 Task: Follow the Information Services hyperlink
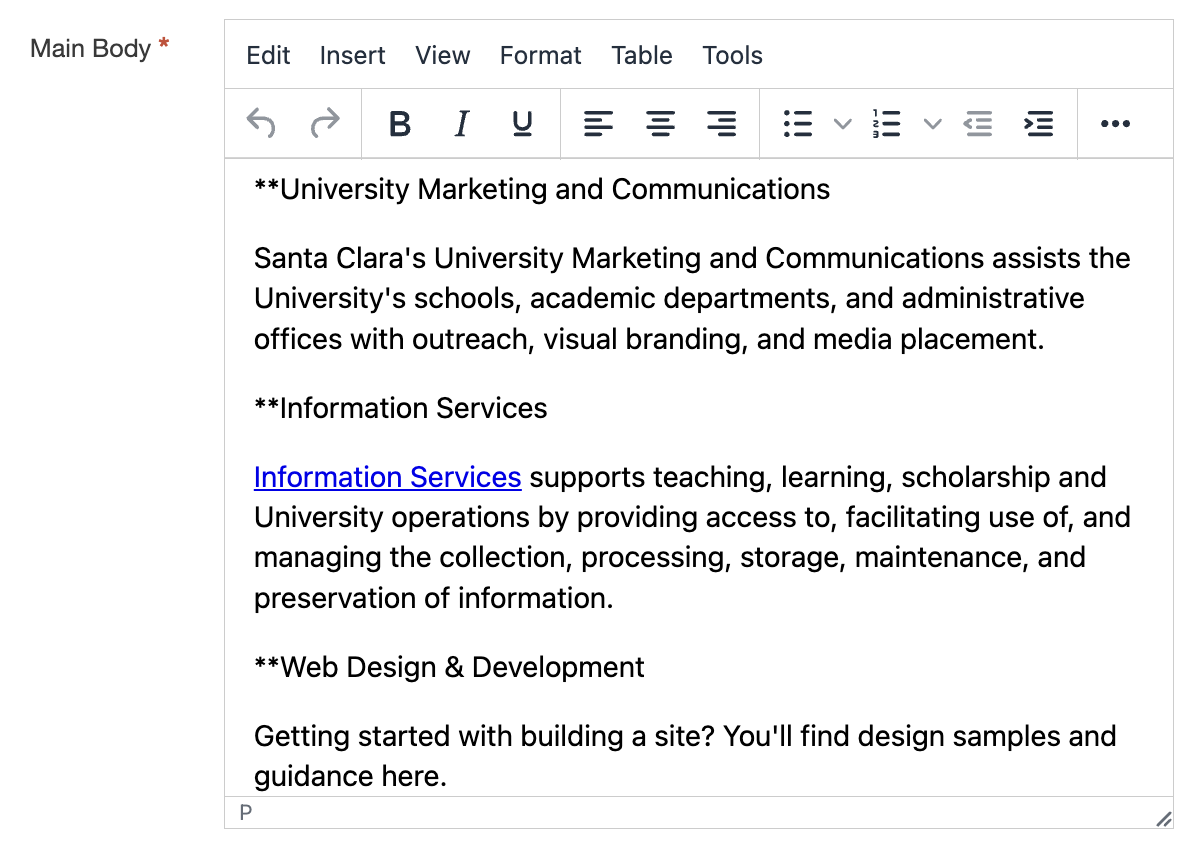pyautogui.click(x=387, y=477)
